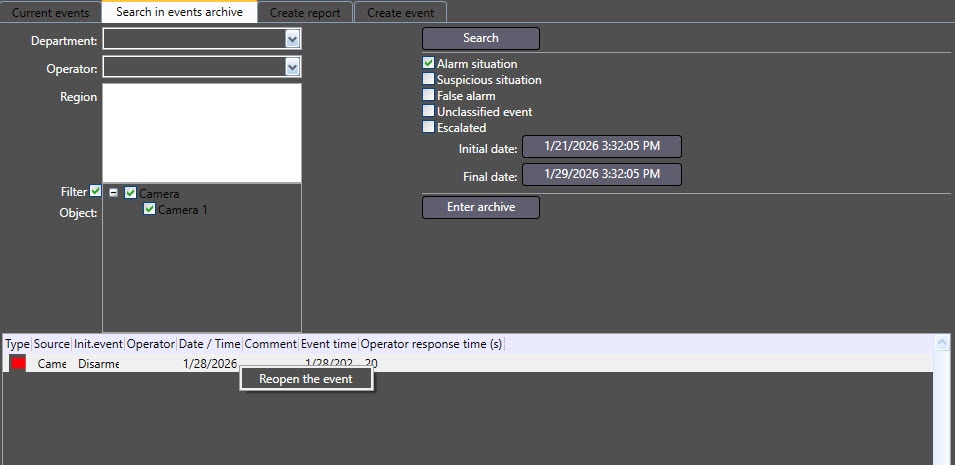Enable Unclassified event filter

tap(429, 112)
